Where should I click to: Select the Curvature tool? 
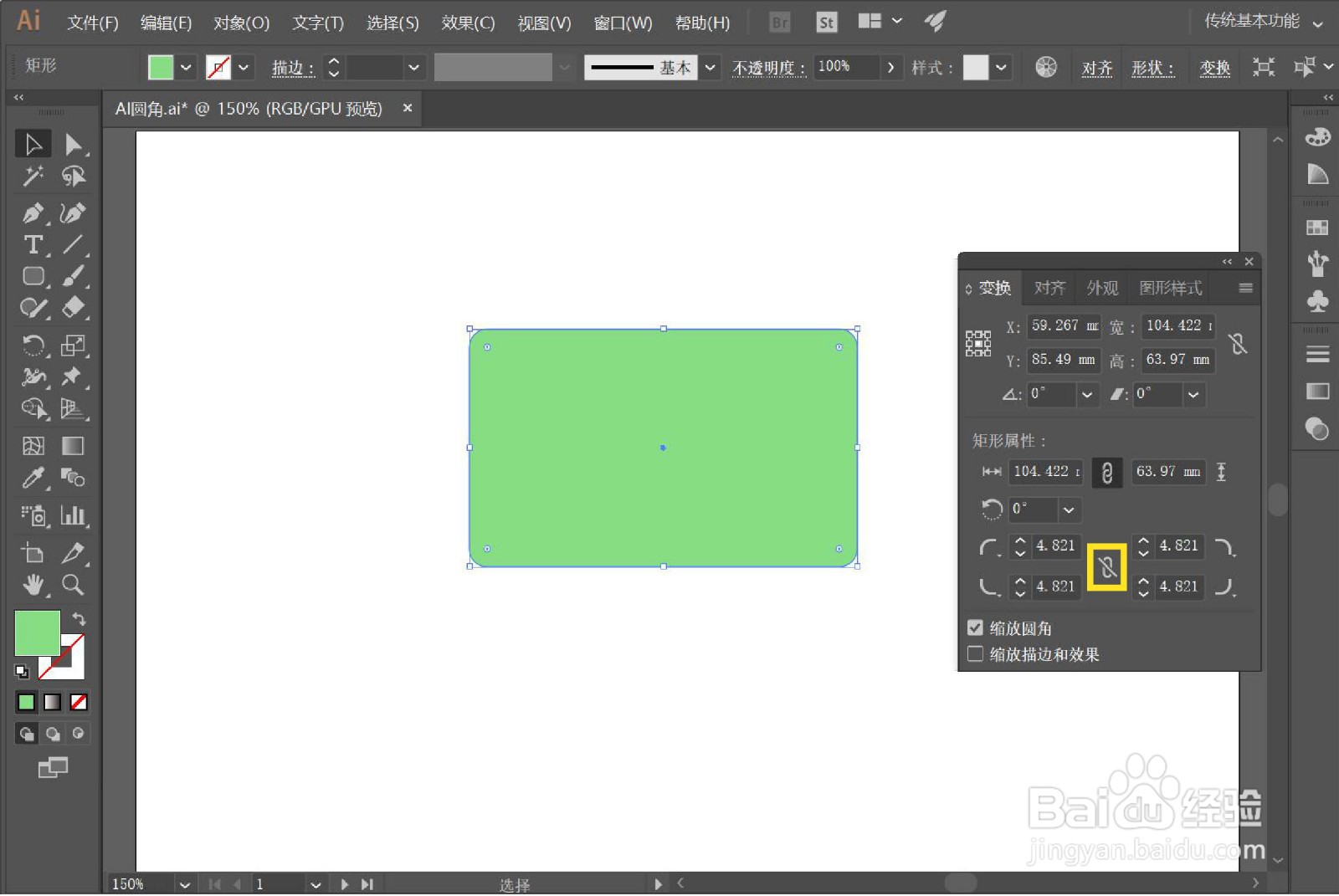point(74,213)
